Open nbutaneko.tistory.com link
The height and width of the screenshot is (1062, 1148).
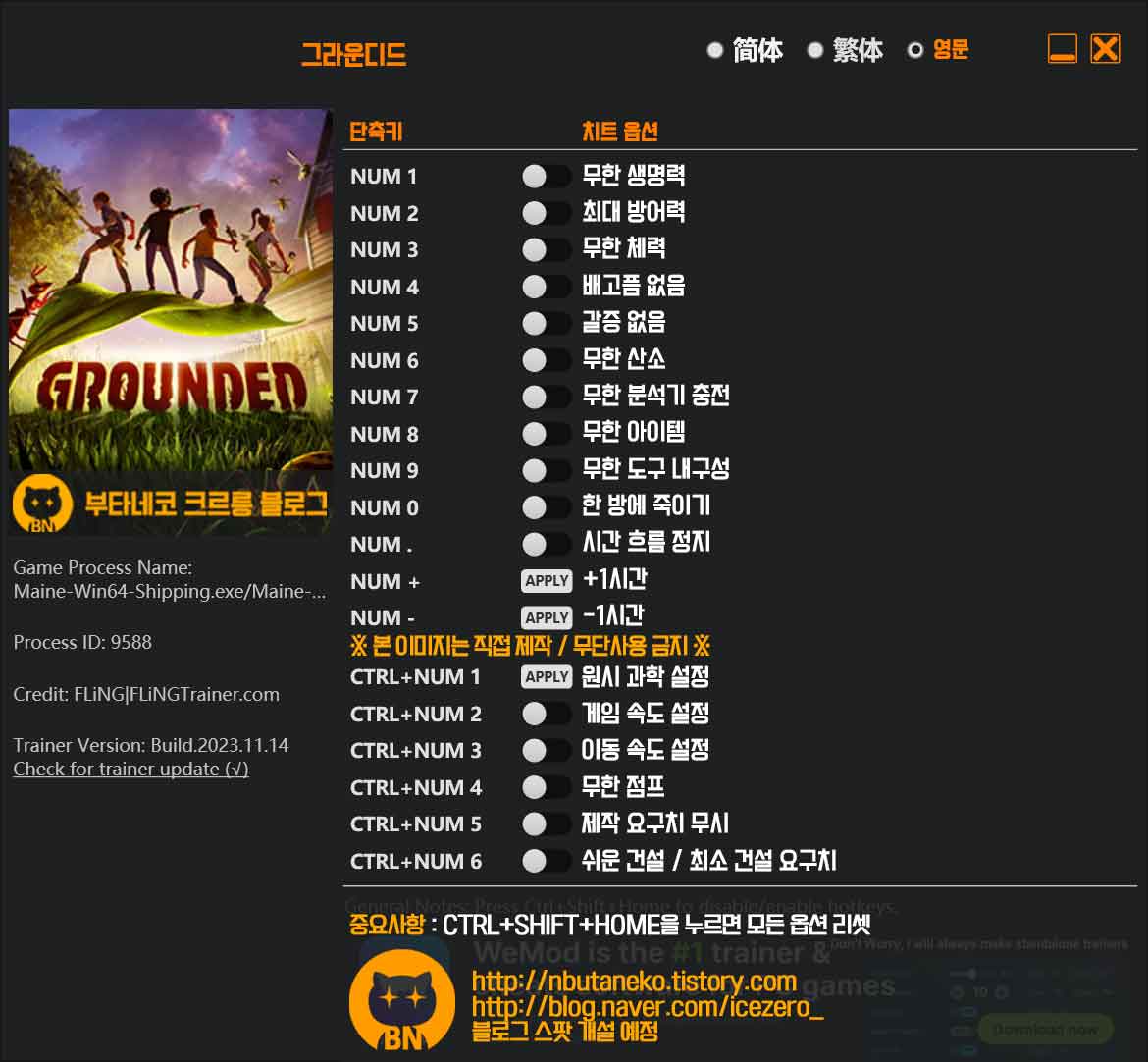tap(634, 981)
